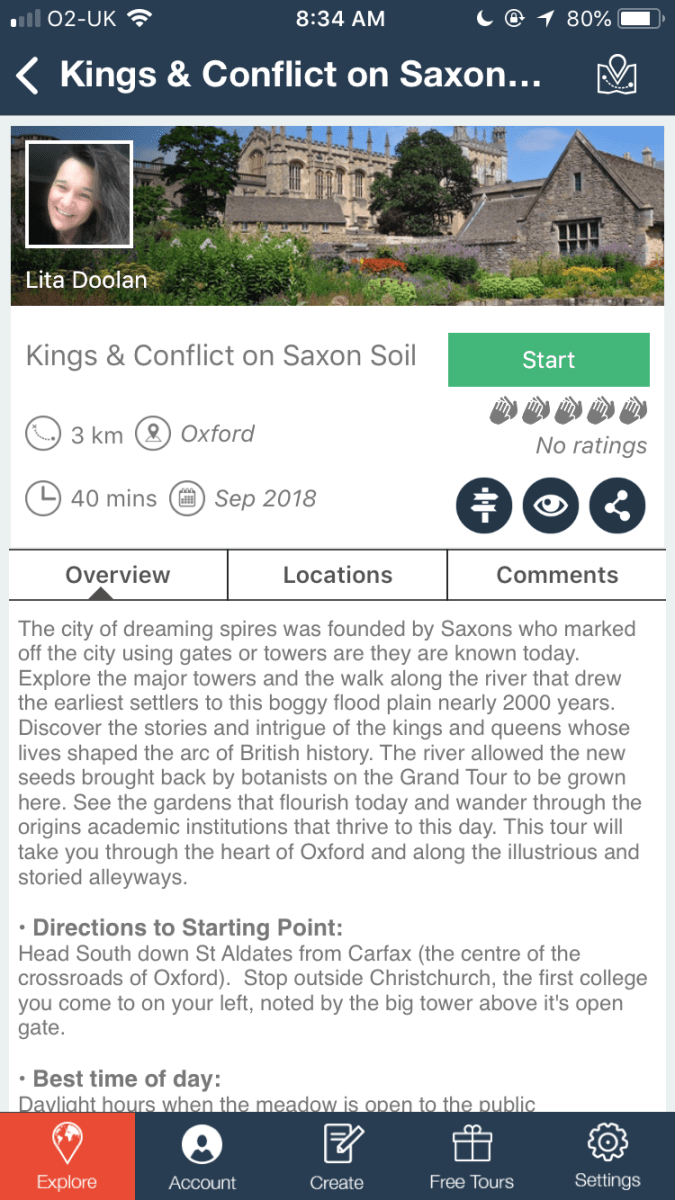Tap the back arrow in header
This screenshot has height=1200, width=675.
tap(29, 76)
